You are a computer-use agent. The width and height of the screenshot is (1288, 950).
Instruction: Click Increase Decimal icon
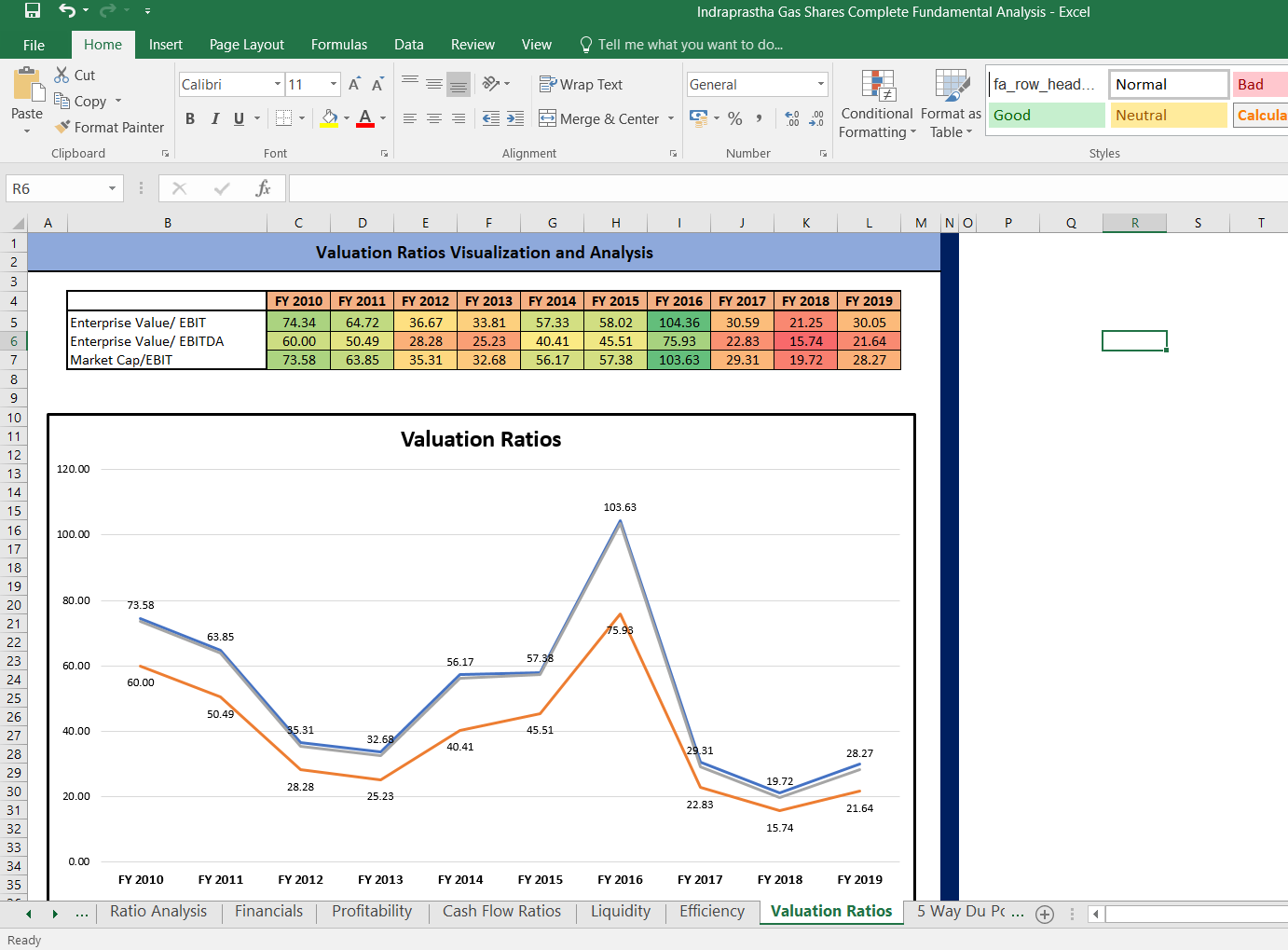coord(792,118)
